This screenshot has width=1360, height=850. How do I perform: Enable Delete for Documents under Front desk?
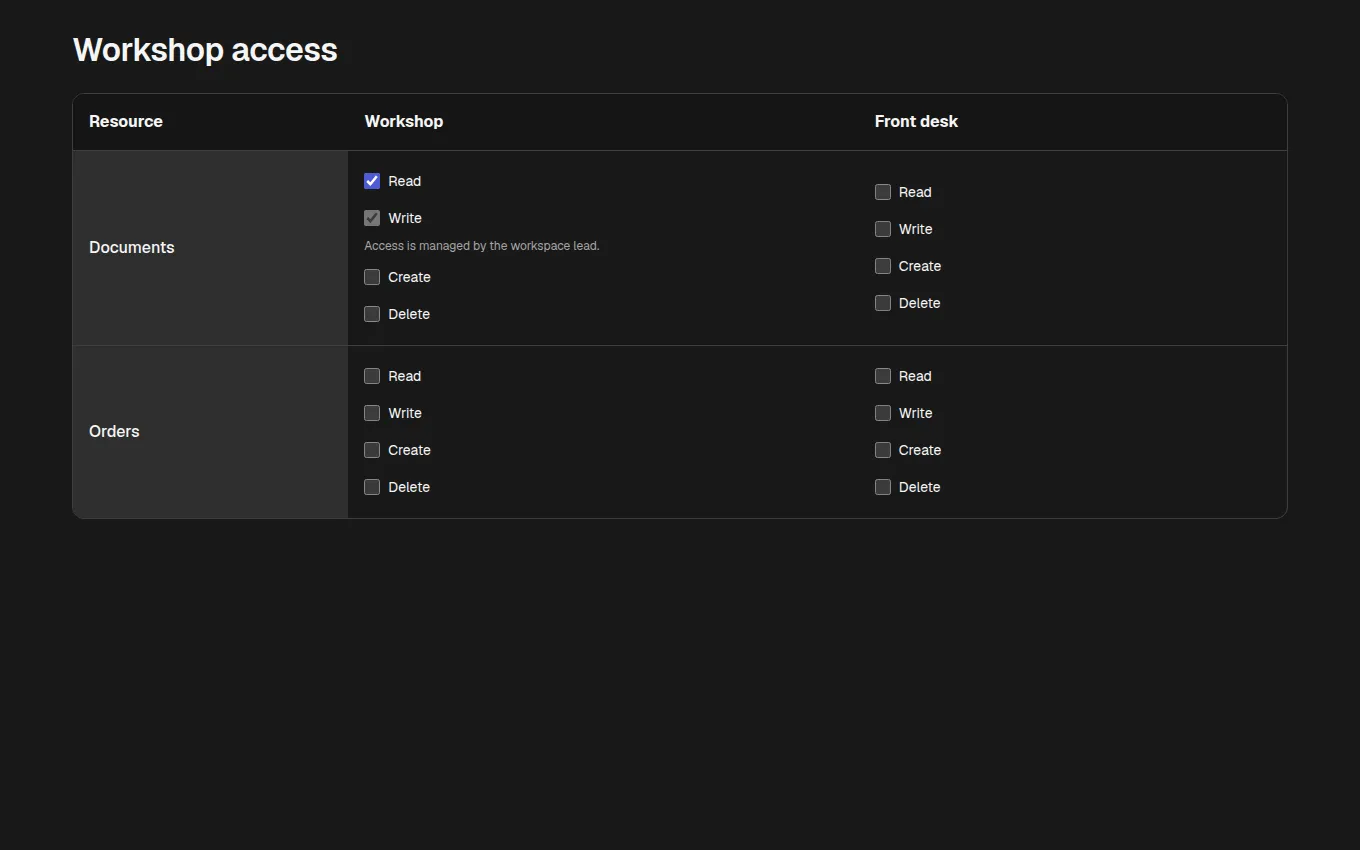[883, 303]
